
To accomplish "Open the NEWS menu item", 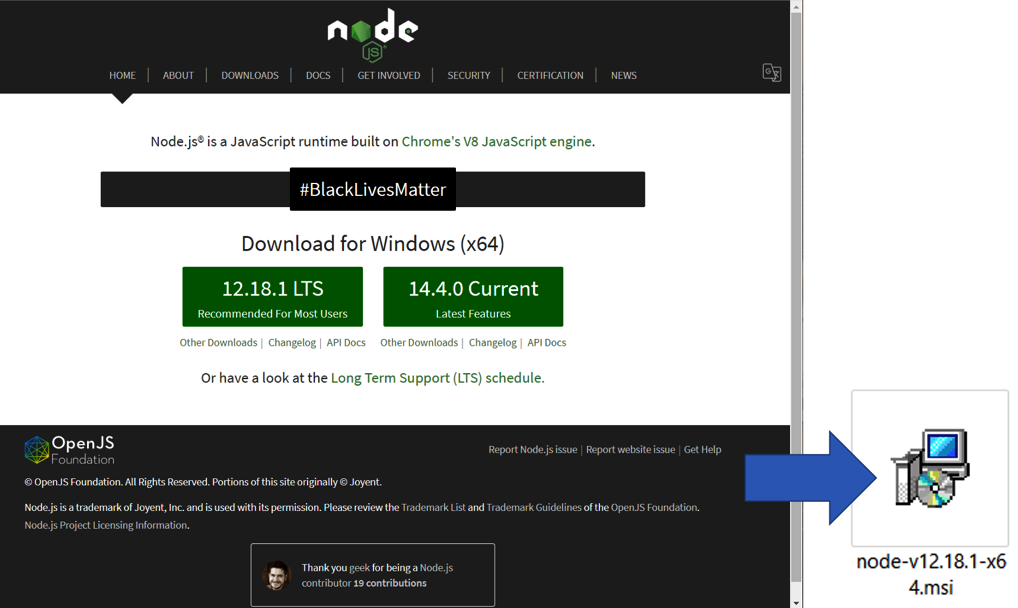I will (x=623, y=75).
